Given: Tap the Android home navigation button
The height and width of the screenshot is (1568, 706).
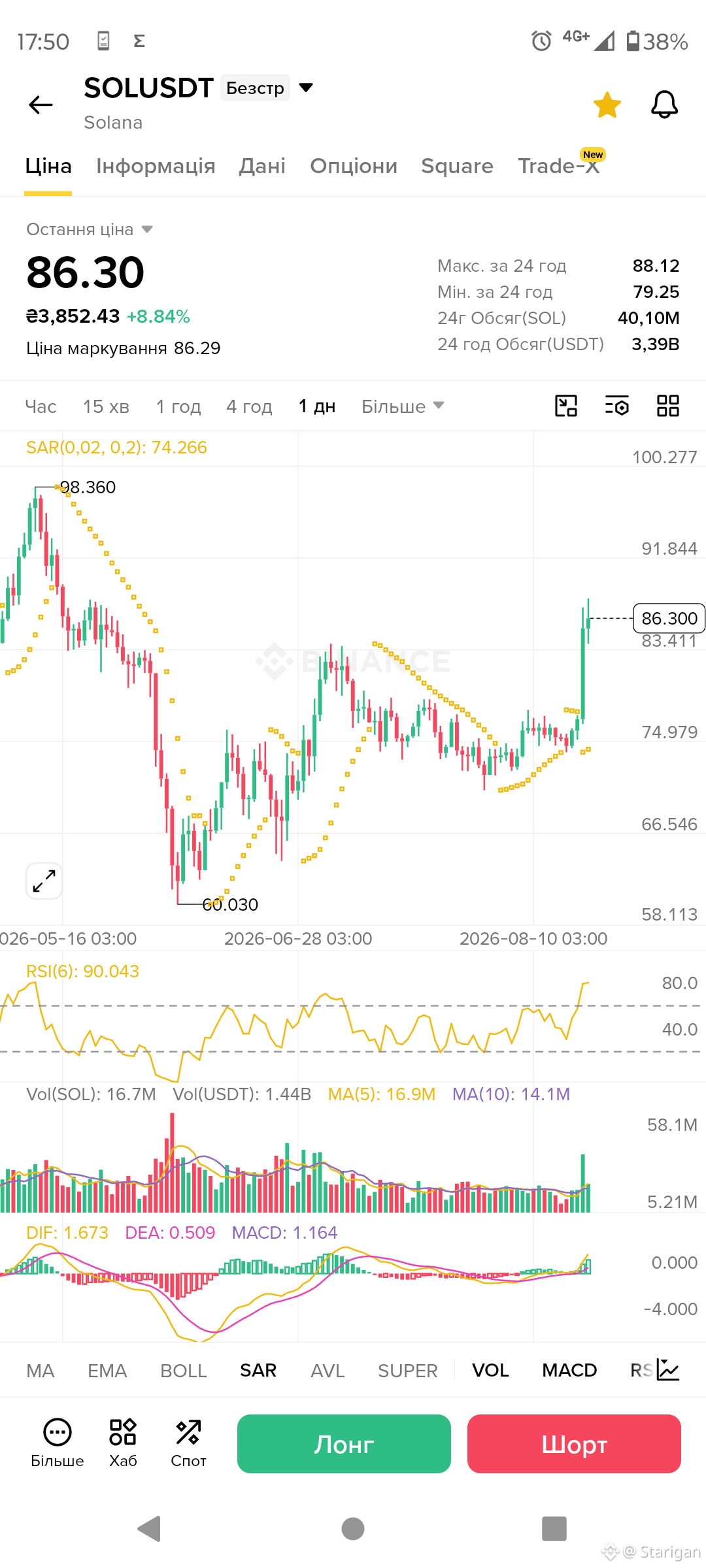Looking at the screenshot, I should pyautogui.click(x=353, y=1529).
